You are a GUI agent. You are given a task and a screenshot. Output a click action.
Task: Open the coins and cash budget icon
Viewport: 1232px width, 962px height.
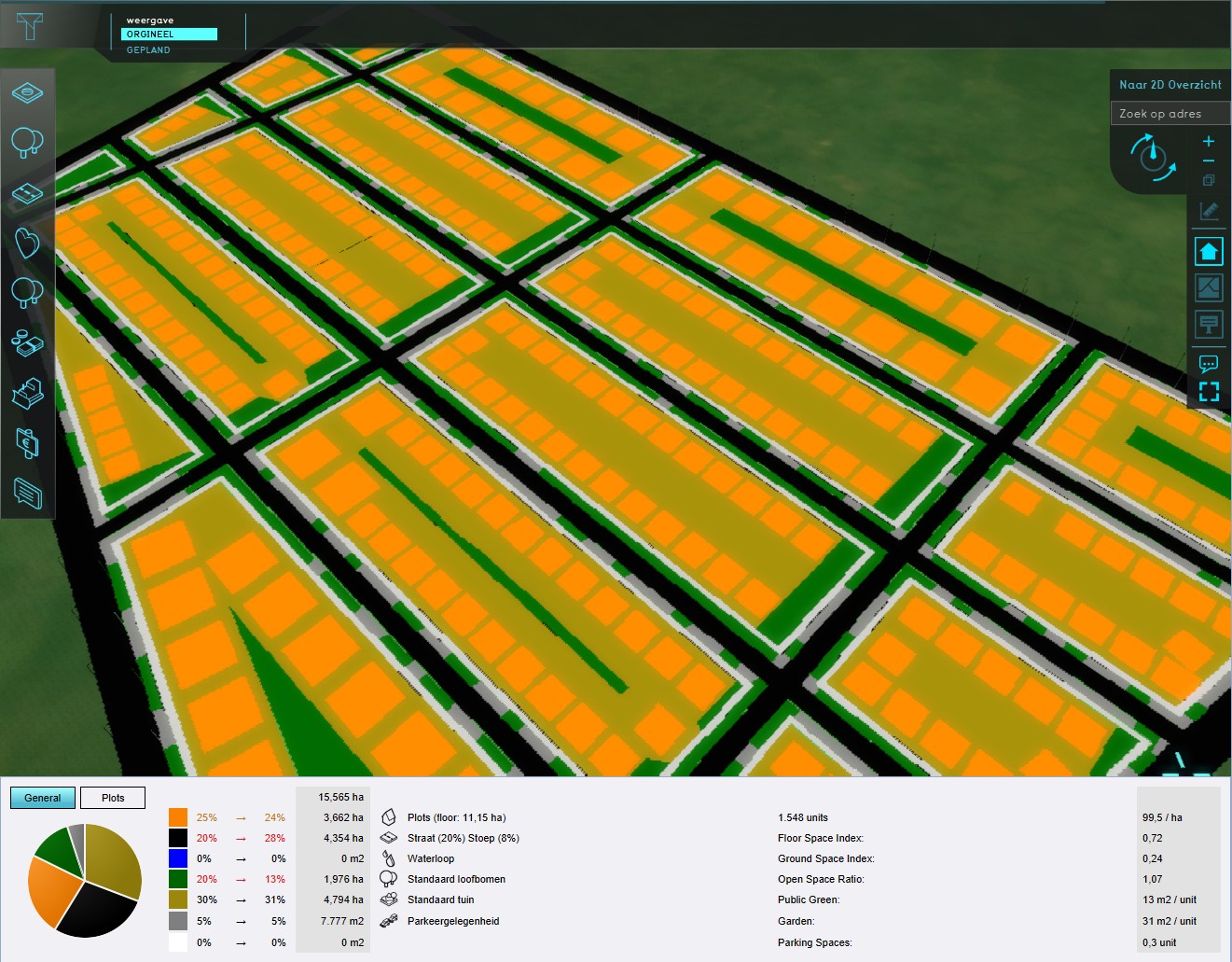[27, 342]
